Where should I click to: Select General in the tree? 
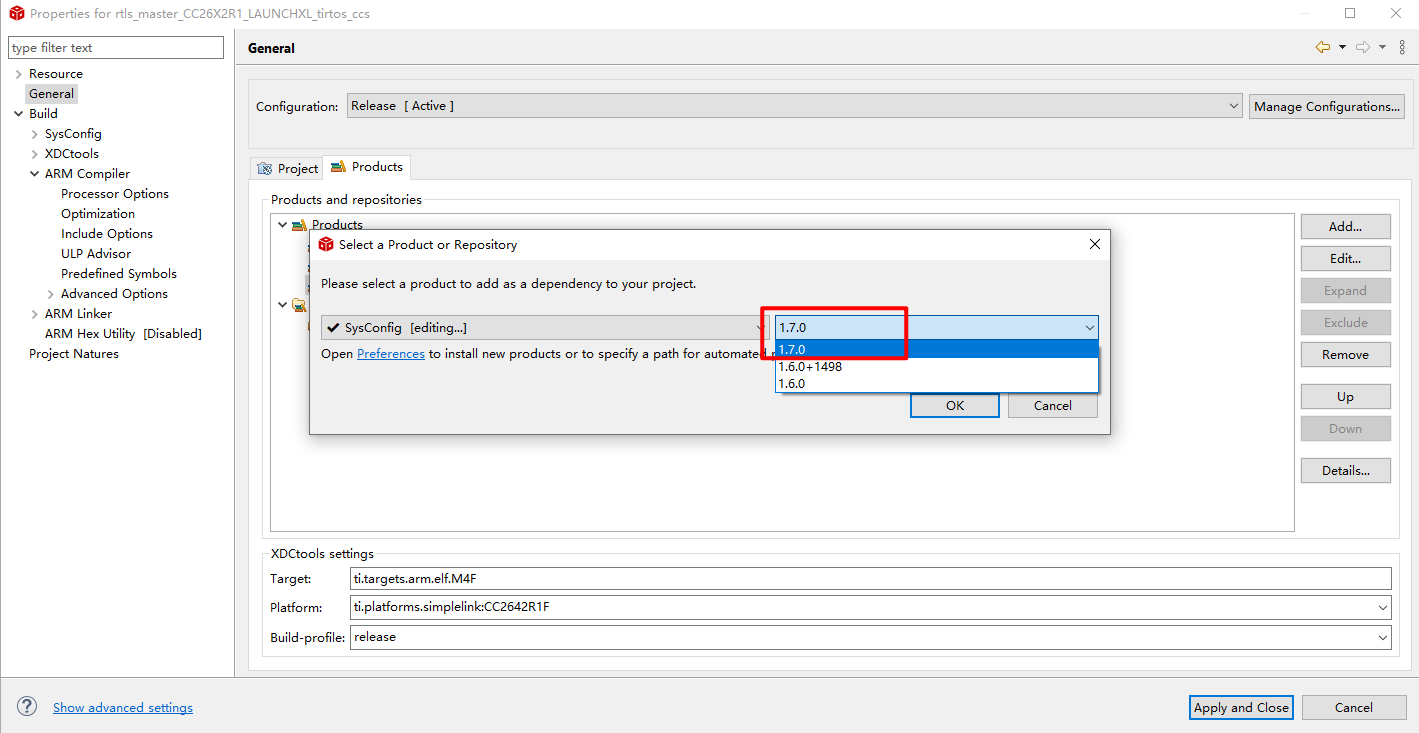coord(51,94)
